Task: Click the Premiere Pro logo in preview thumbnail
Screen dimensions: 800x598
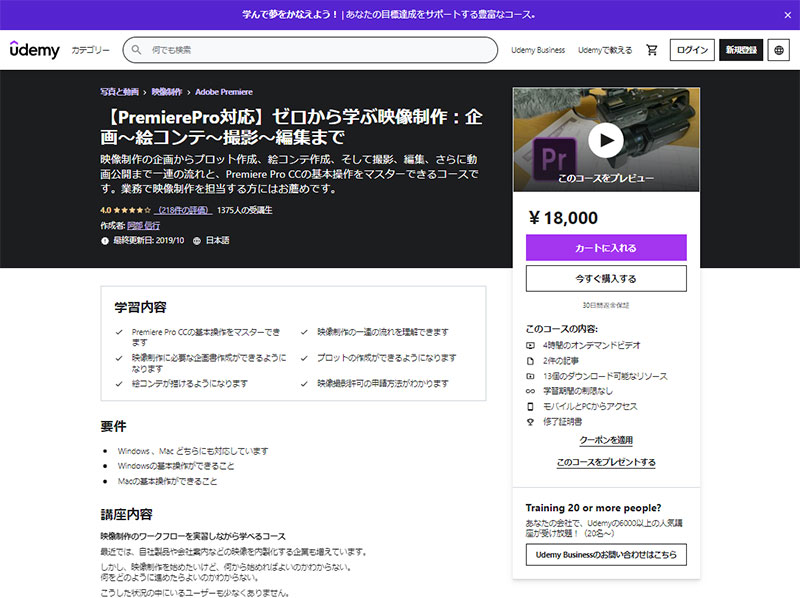Action: 555,159
